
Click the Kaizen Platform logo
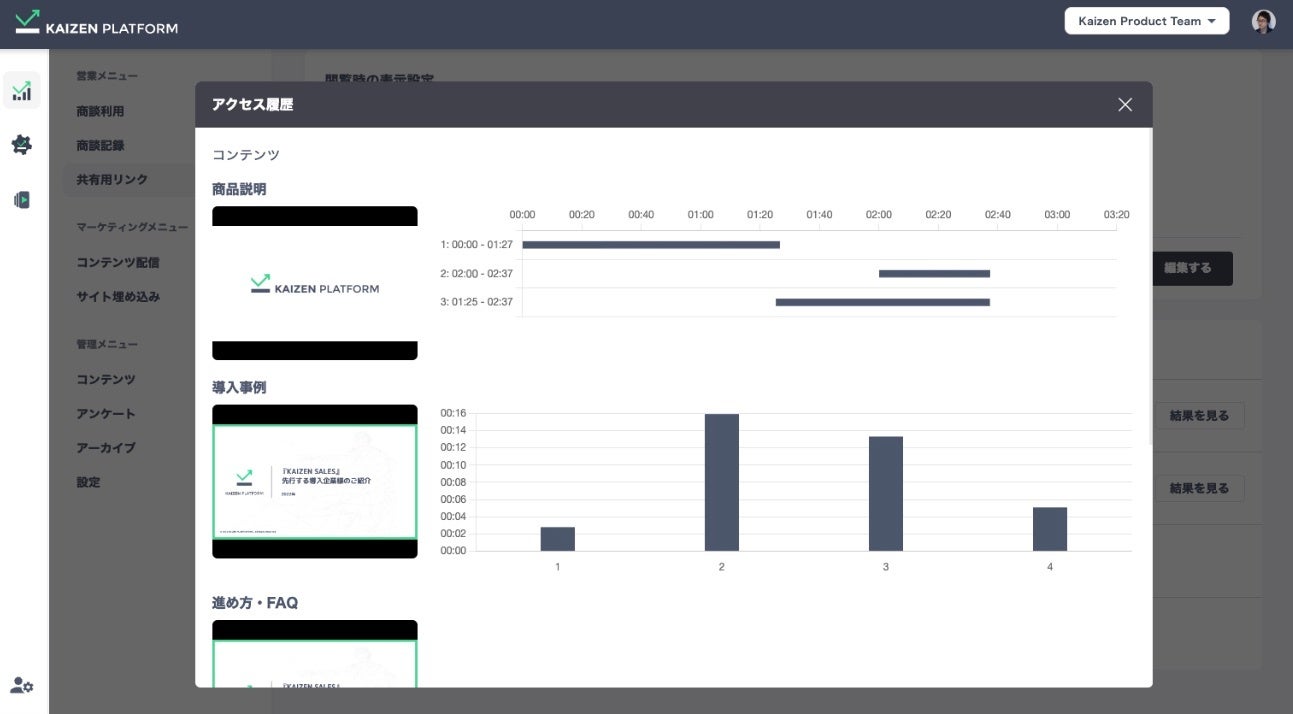click(96, 21)
